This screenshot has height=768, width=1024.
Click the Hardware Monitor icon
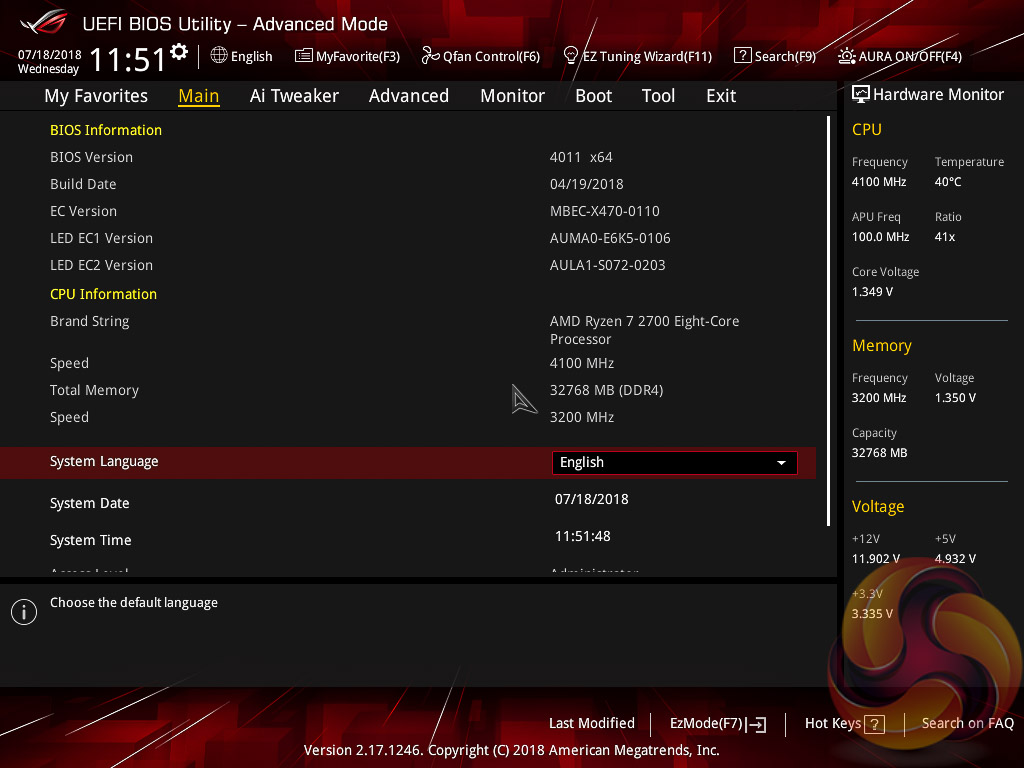tap(861, 94)
